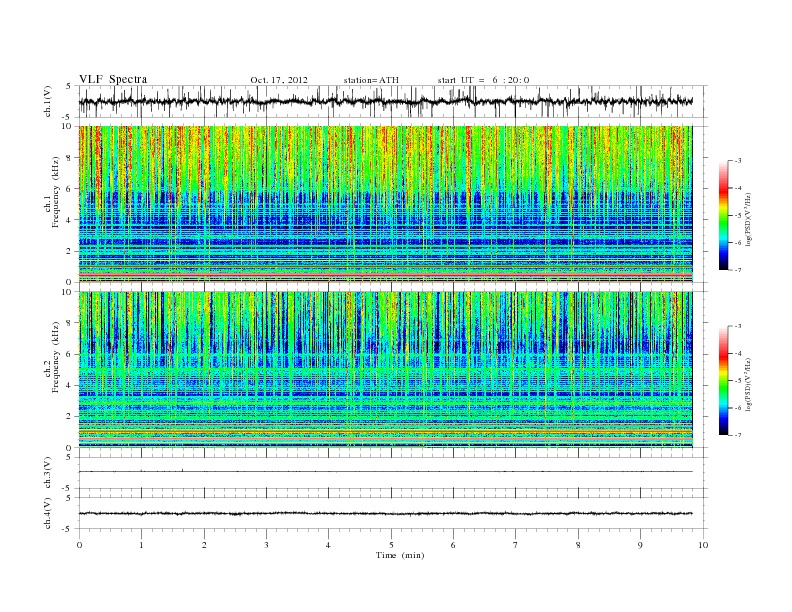792x612 pixels.
Task: Click the "ch.3(V)" axis label
Action: pos(48,473)
